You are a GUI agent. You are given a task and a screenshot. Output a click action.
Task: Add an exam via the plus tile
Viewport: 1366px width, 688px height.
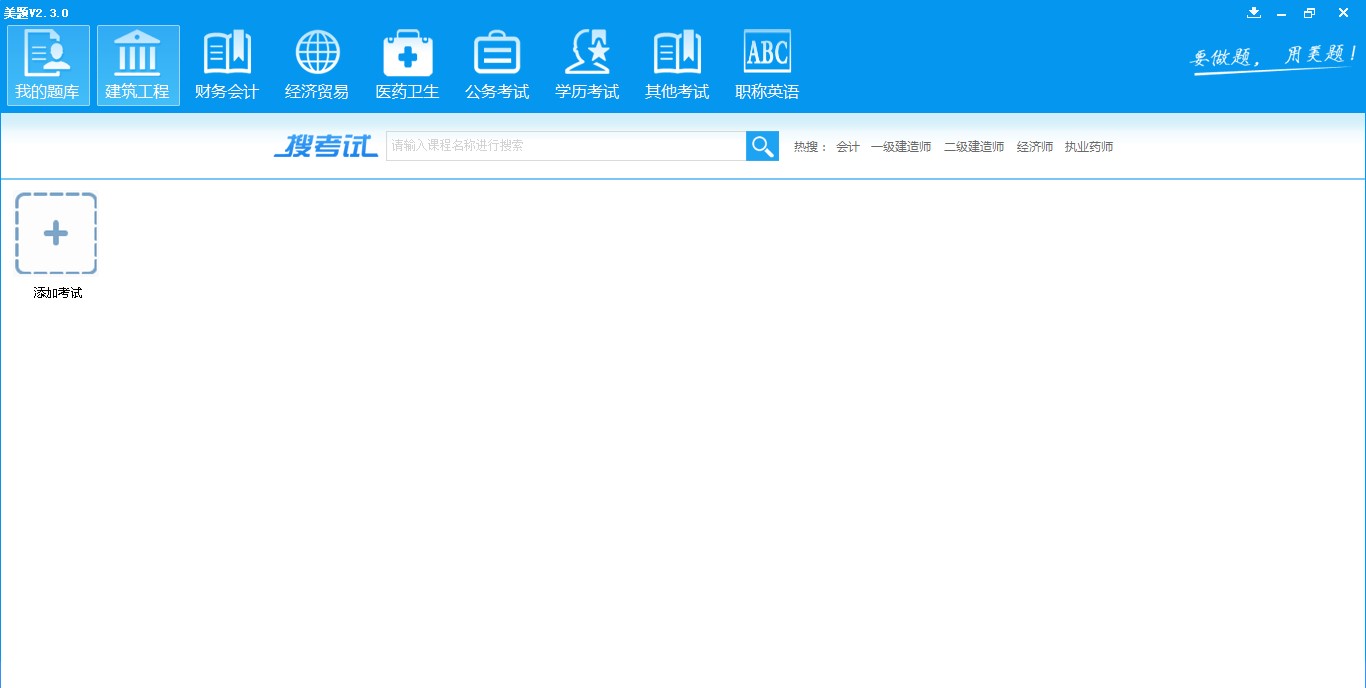[56, 233]
